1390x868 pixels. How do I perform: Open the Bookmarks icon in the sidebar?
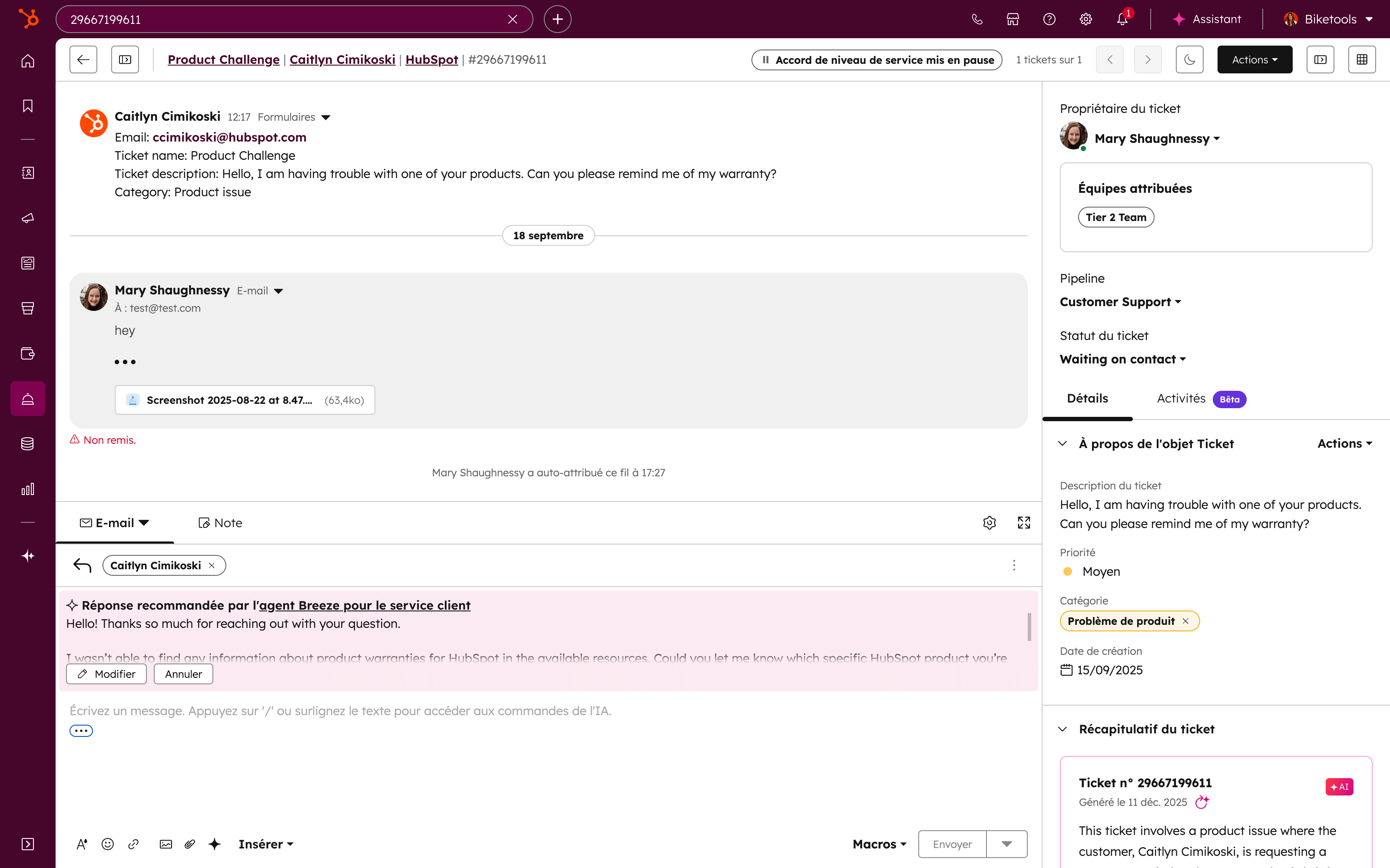coord(27,106)
